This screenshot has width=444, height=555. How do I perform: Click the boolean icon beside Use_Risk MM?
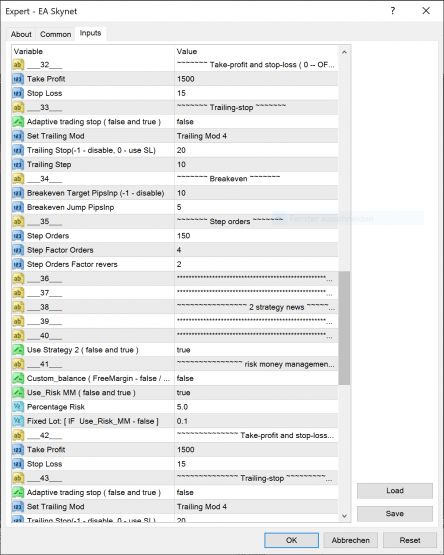18,393
